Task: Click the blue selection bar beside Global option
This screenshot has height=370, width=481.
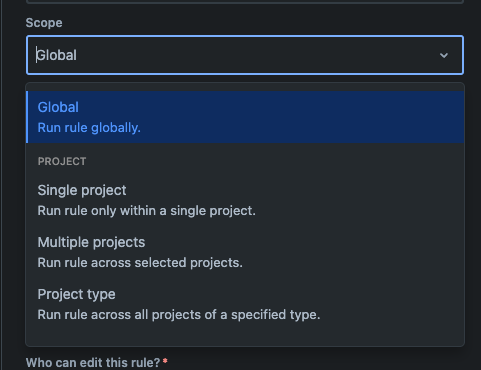Action: point(27,117)
